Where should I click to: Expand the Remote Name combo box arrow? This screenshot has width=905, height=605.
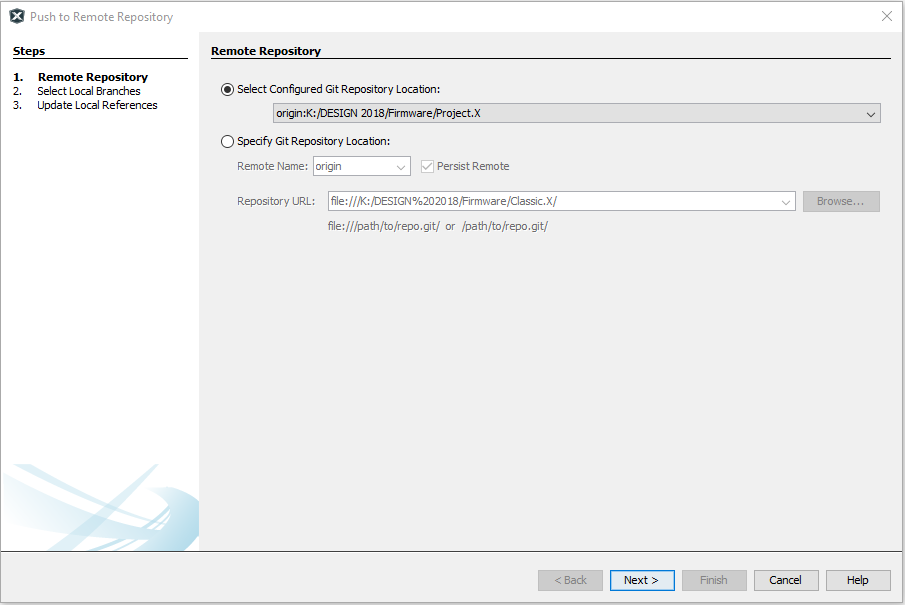tap(401, 167)
